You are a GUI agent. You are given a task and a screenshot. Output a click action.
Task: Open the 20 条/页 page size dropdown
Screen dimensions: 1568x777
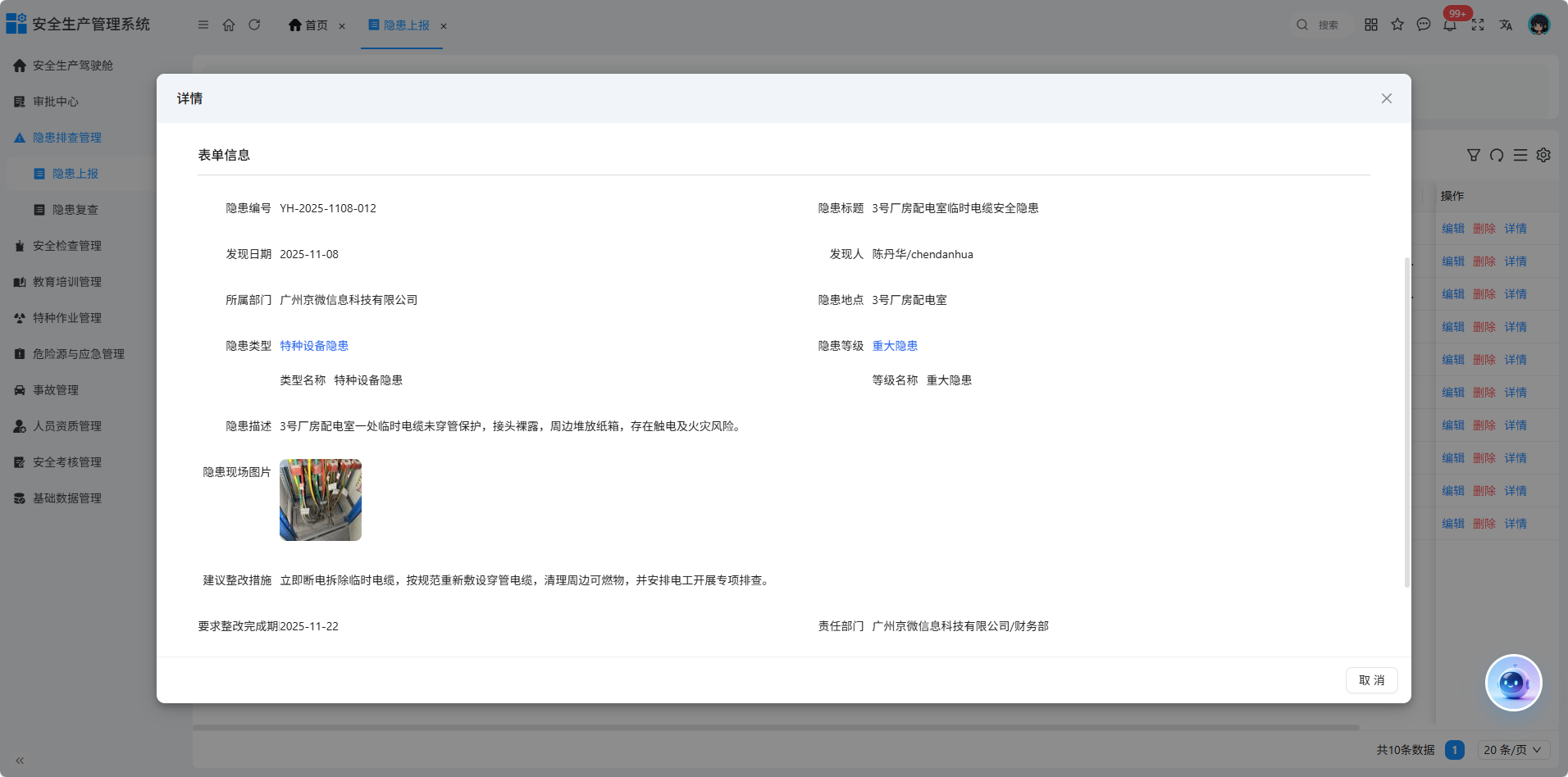pos(1514,750)
